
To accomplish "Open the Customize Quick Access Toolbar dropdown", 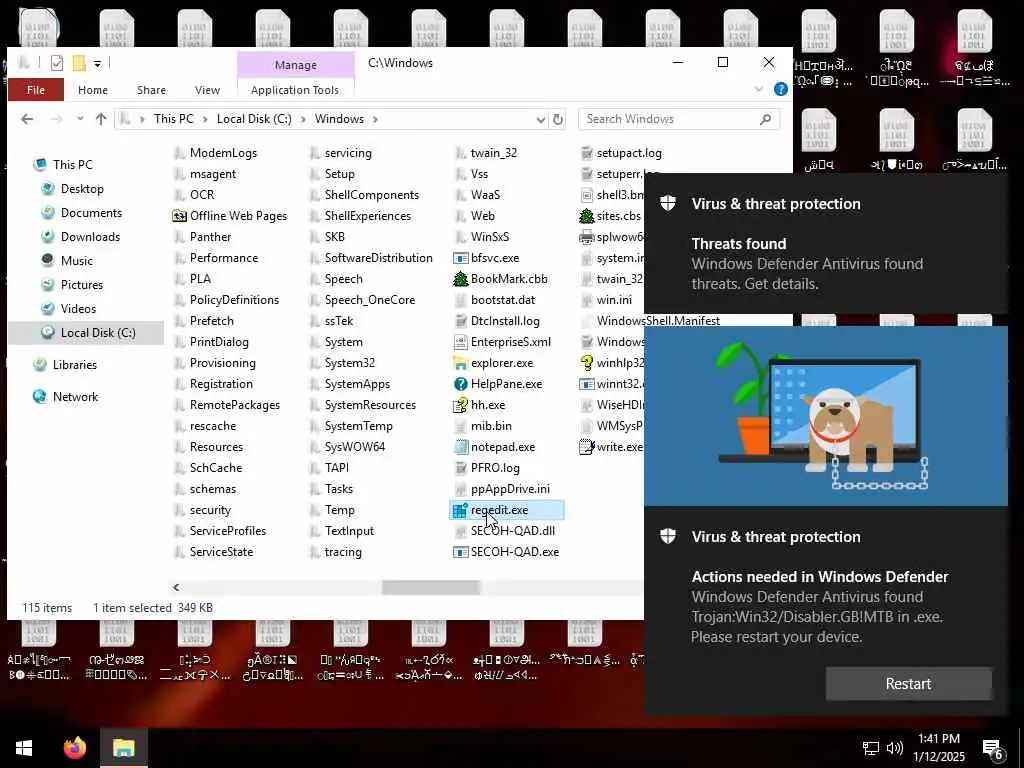I will click(97, 63).
